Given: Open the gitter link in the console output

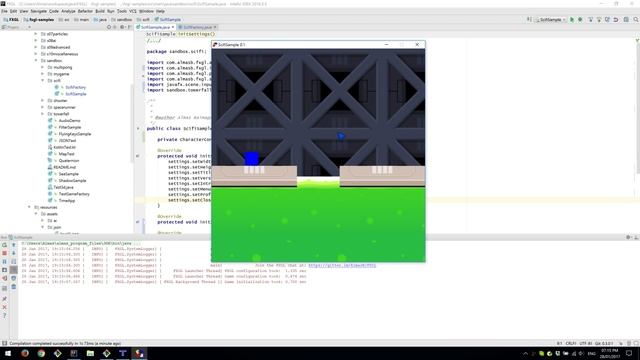Looking at the screenshot, I should pyautogui.click(x=342, y=265).
